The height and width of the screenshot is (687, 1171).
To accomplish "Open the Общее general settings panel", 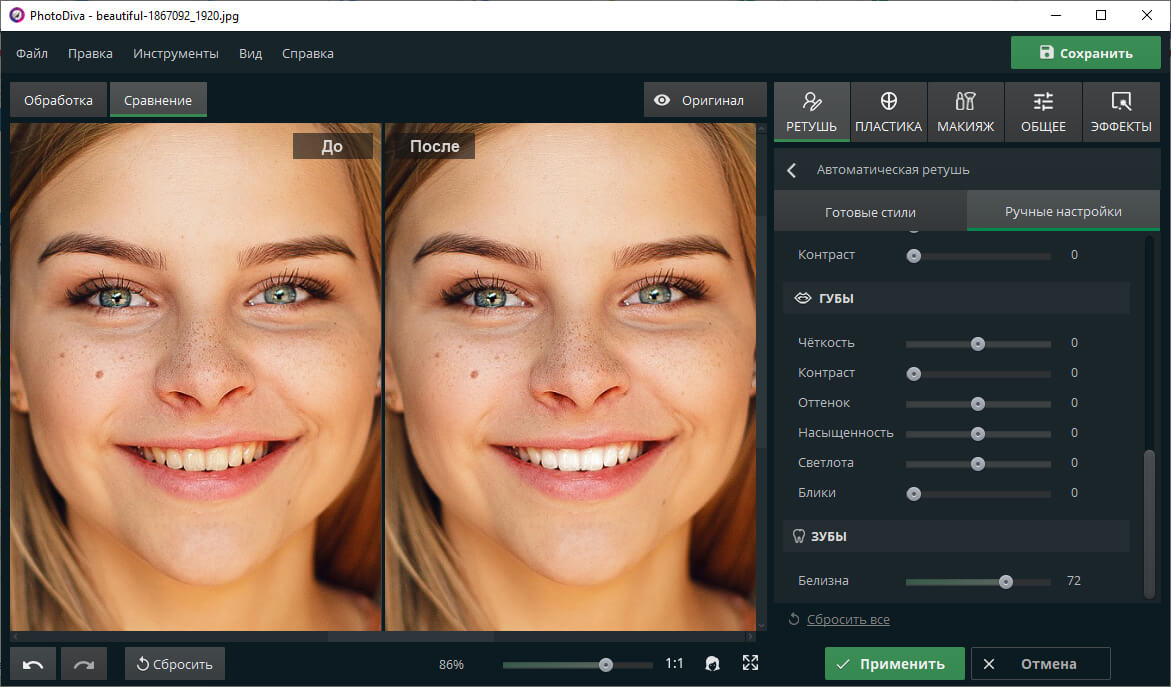I will (x=1043, y=112).
